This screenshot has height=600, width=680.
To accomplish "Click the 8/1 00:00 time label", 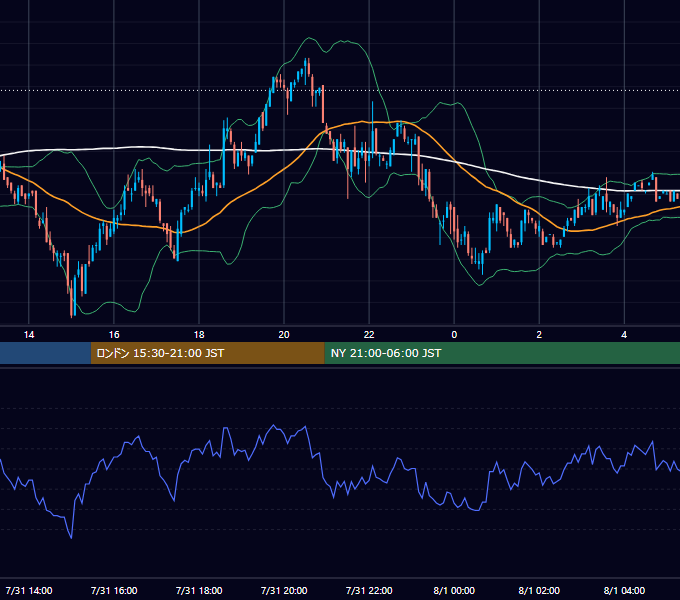I will pyautogui.click(x=454, y=590).
